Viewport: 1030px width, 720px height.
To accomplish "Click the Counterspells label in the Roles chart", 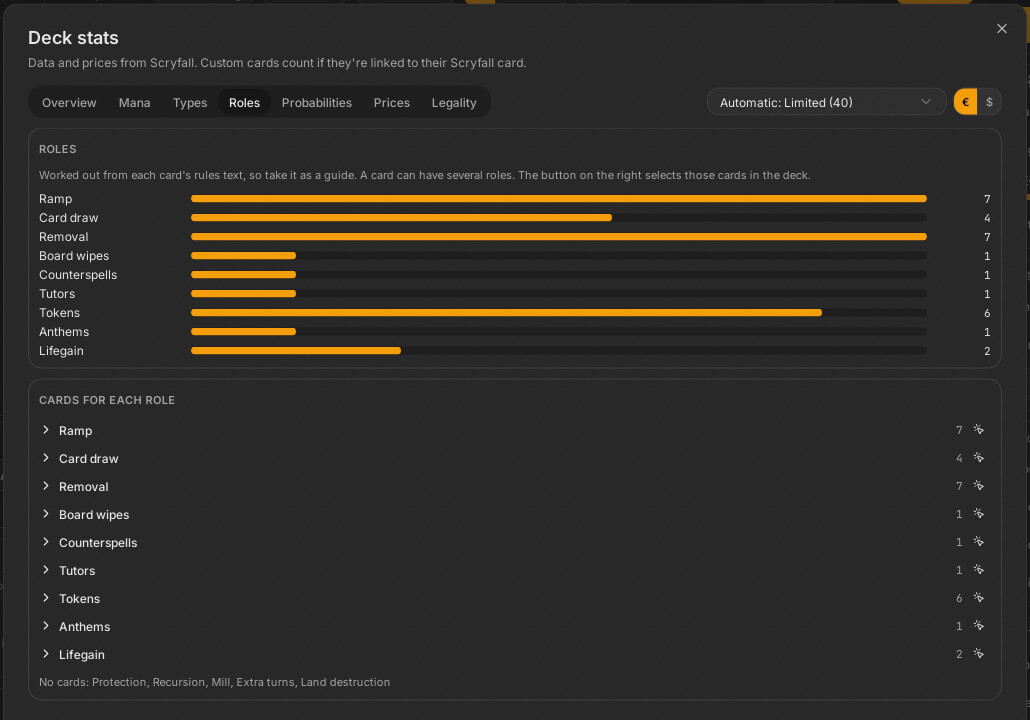I will (78, 275).
